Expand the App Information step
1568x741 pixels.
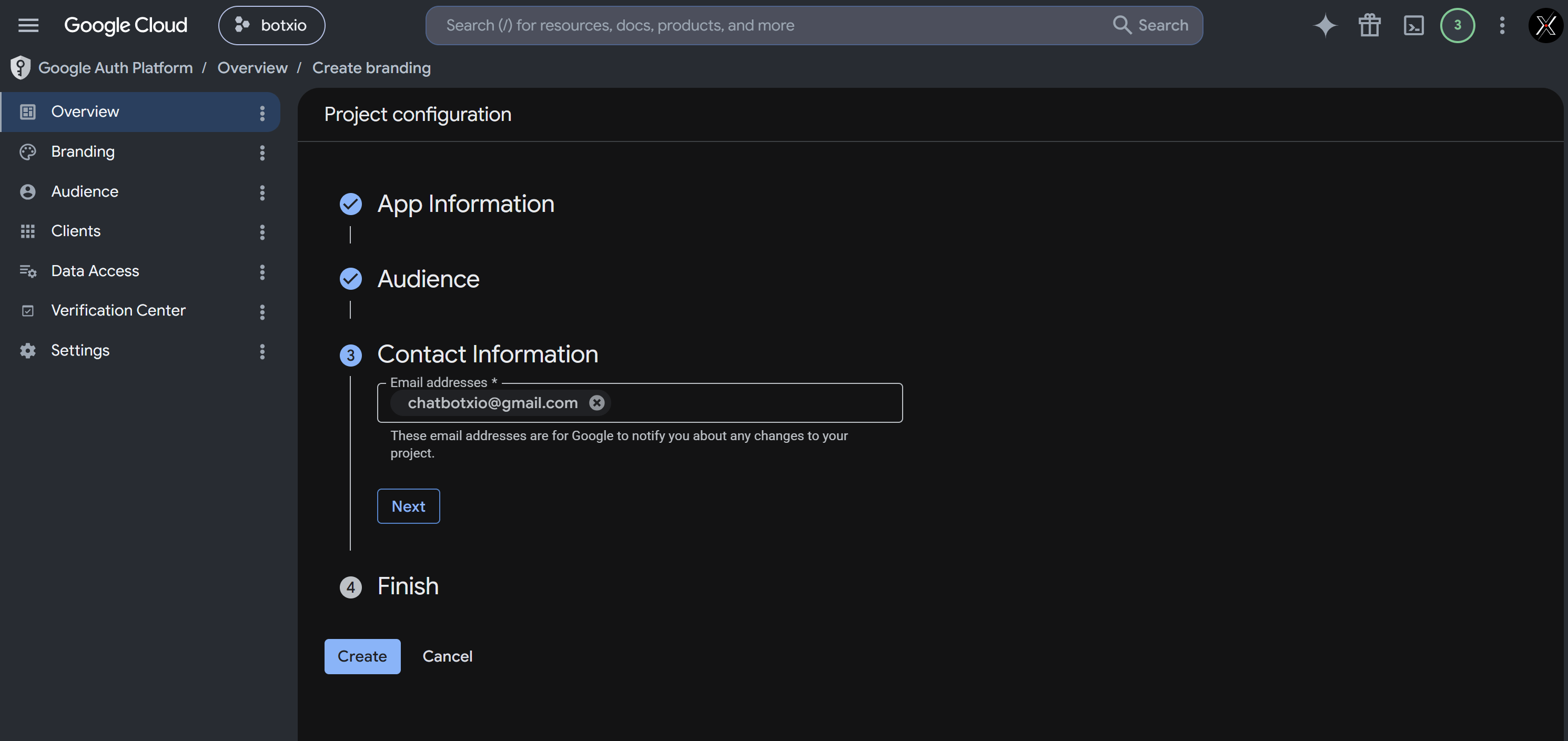click(466, 204)
